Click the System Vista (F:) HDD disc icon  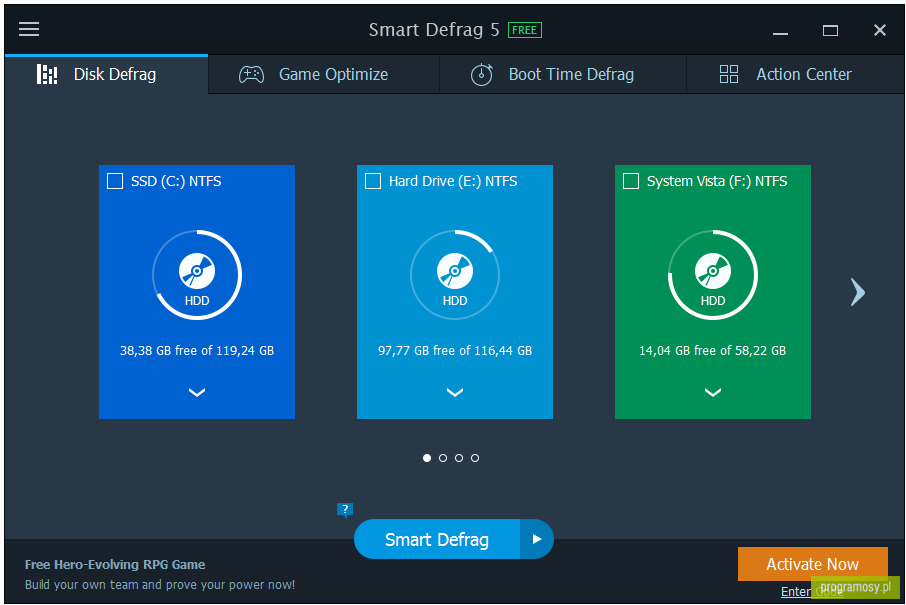(x=713, y=270)
